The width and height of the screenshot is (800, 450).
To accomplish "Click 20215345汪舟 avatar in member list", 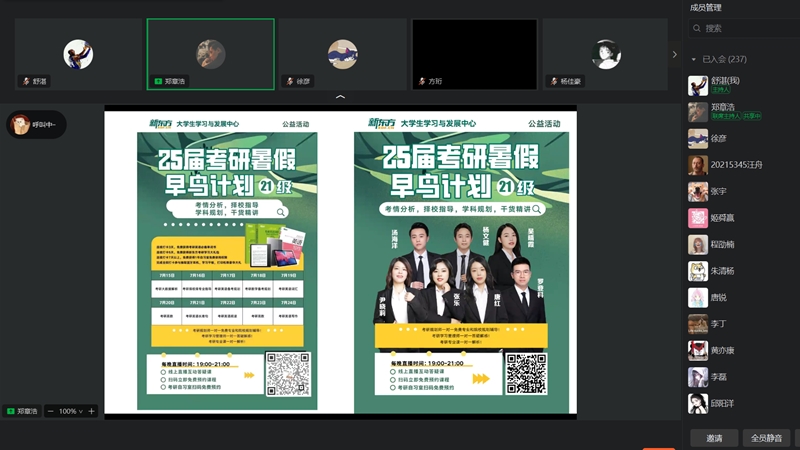I will [x=697, y=165].
